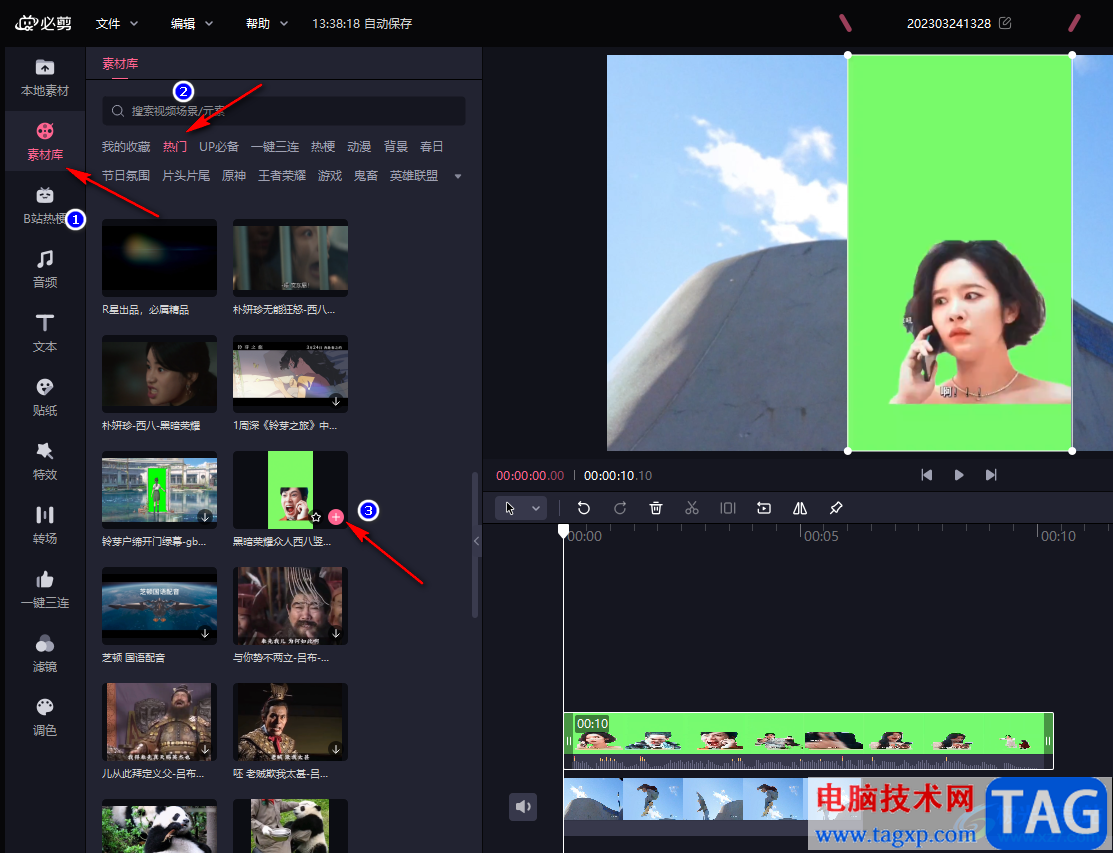Add 黑暗荣耀众人西八 clip with pink plus

coord(336,517)
